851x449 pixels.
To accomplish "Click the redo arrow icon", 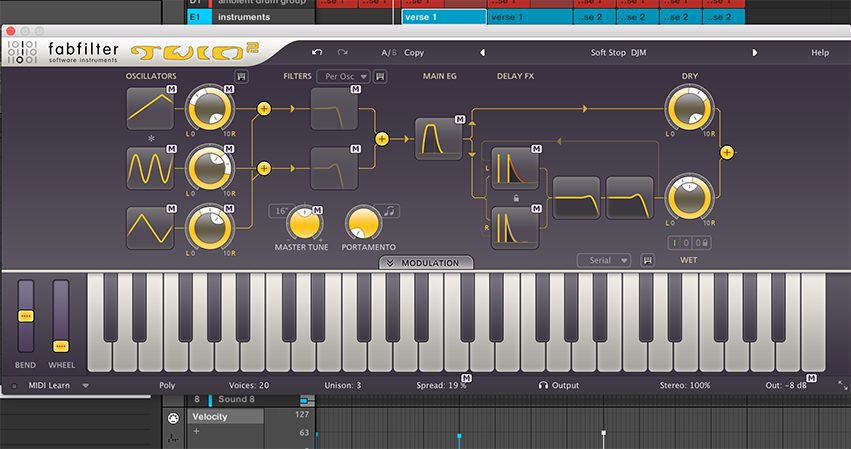I will (x=343, y=52).
